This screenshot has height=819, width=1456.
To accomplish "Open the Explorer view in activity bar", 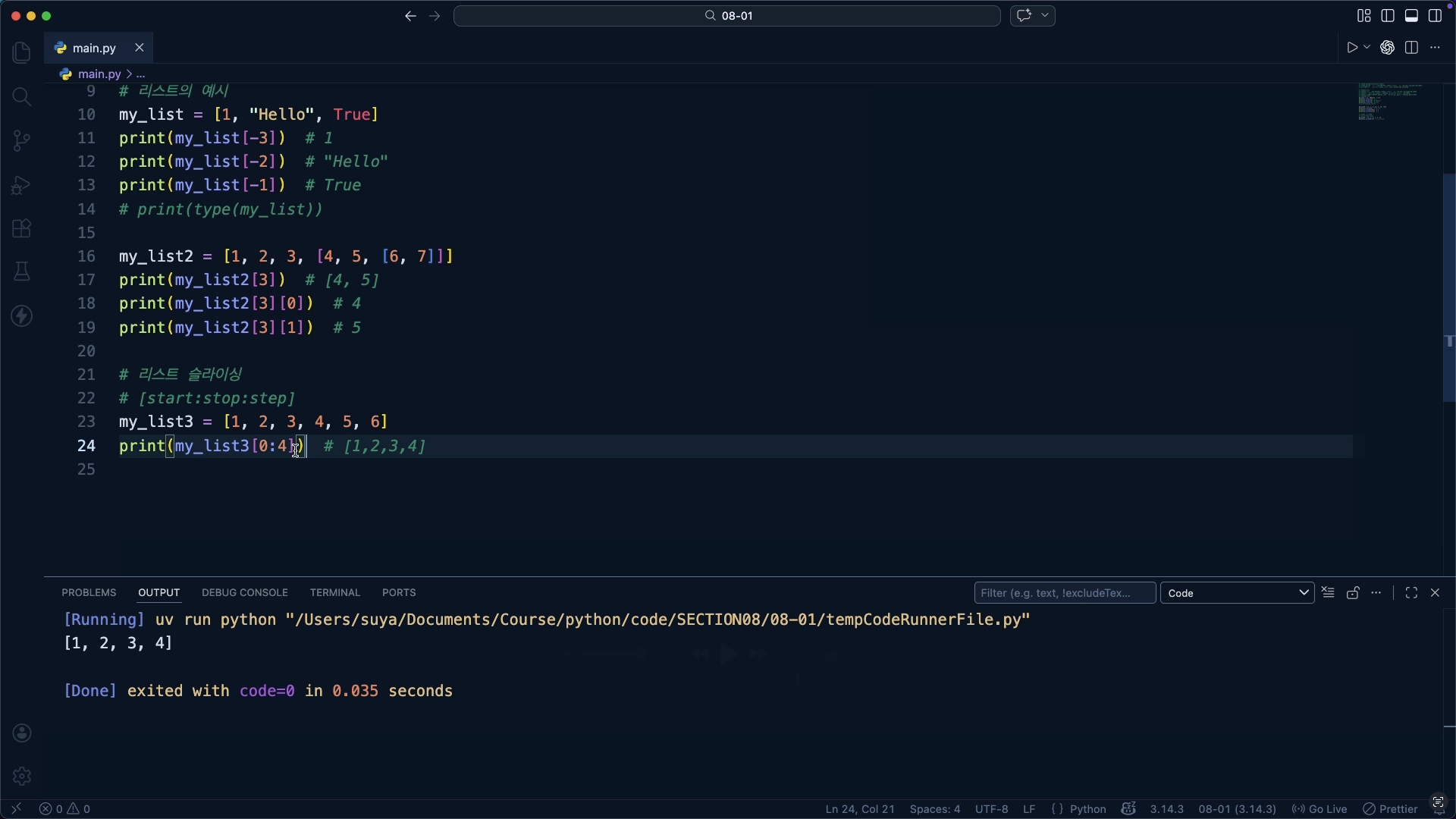I will pyautogui.click(x=22, y=52).
